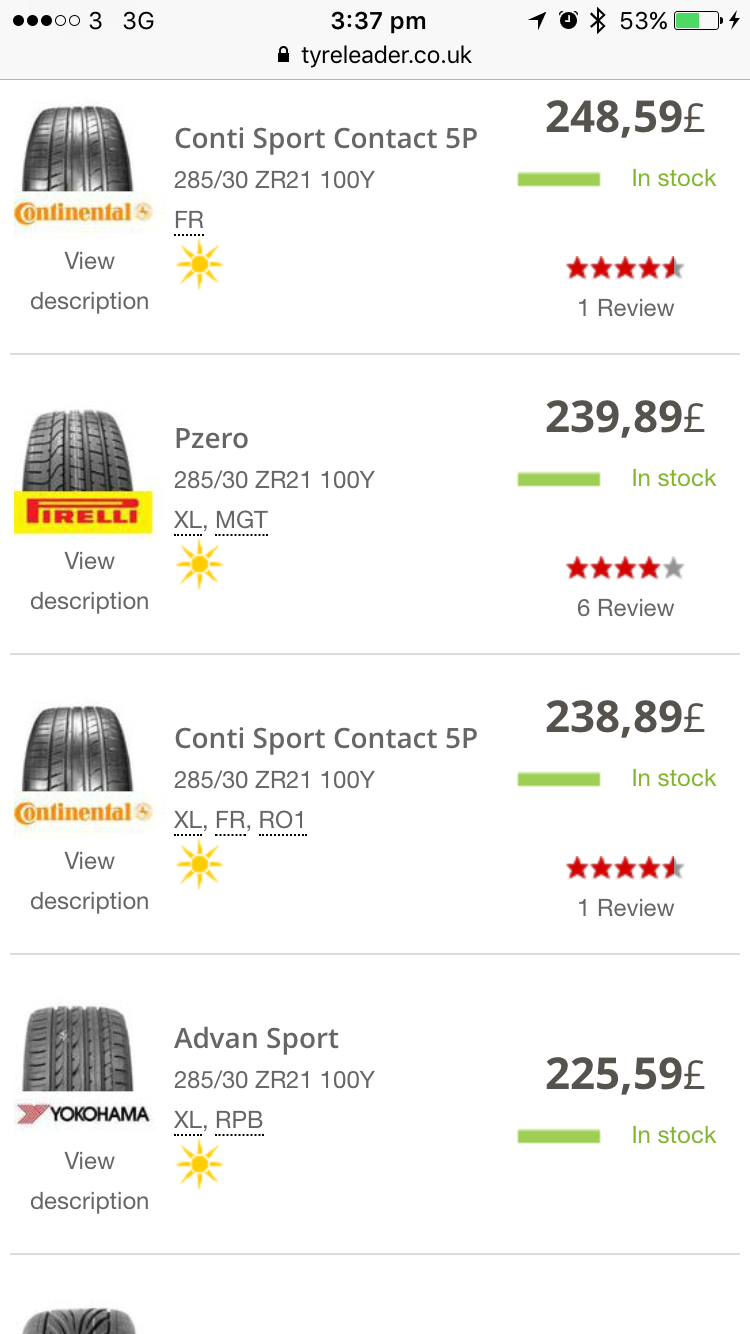The image size is (750, 1334).
Task: Tap the tyreleader.co.uk address bar
Action: click(x=386, y=55)
